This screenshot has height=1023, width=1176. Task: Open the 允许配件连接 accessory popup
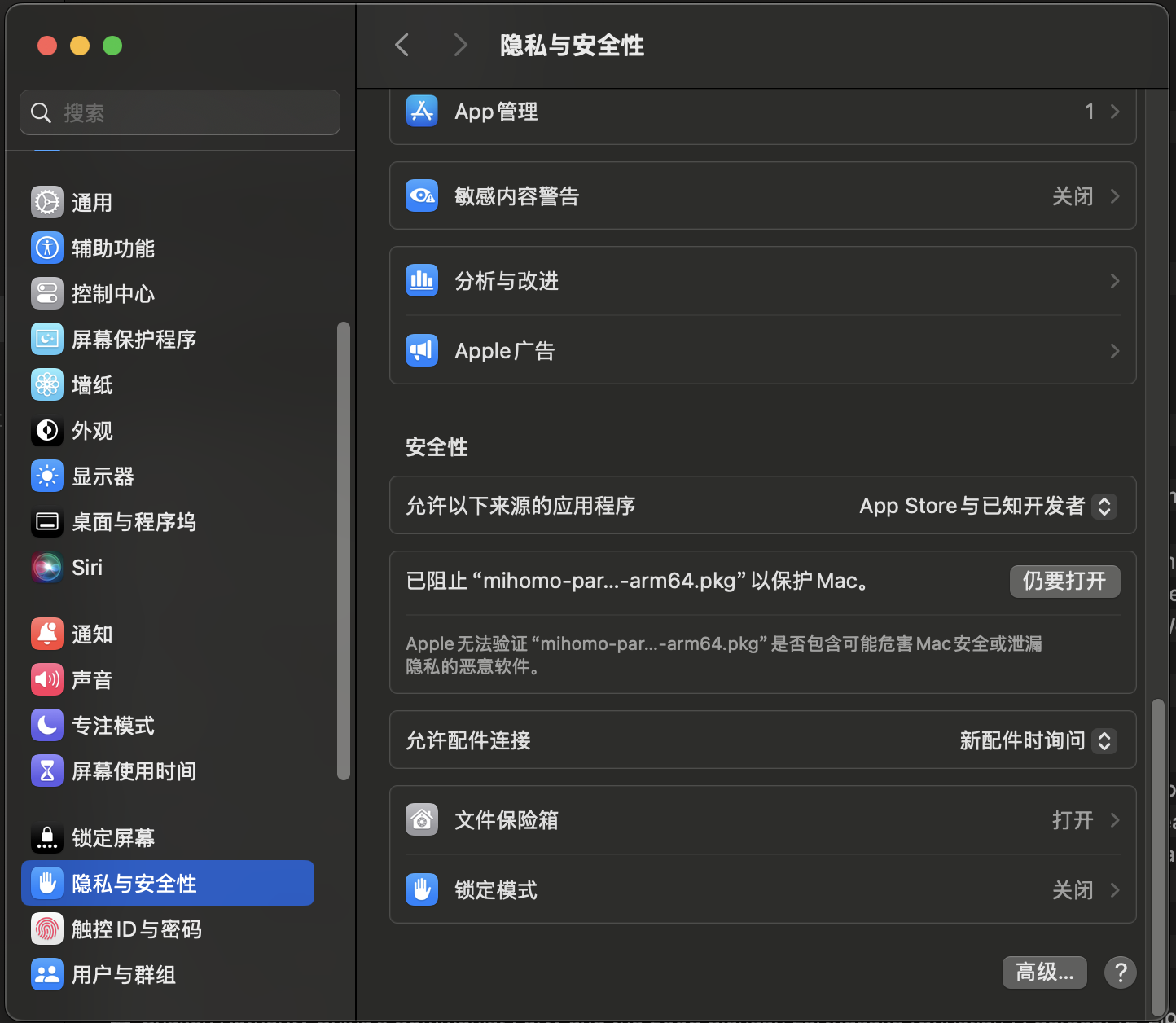pos(1104,740)
